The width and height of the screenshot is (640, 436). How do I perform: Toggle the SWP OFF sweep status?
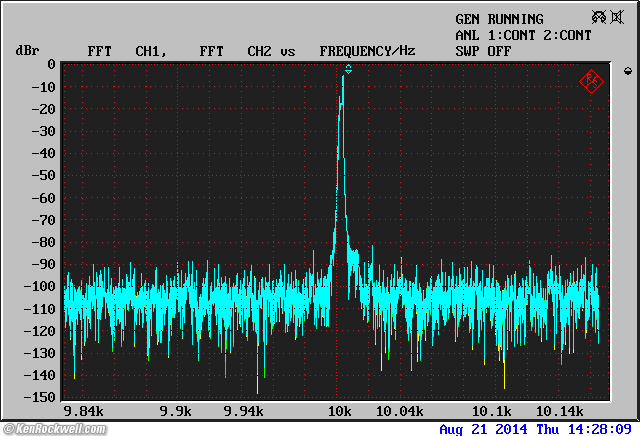(483, 50)
